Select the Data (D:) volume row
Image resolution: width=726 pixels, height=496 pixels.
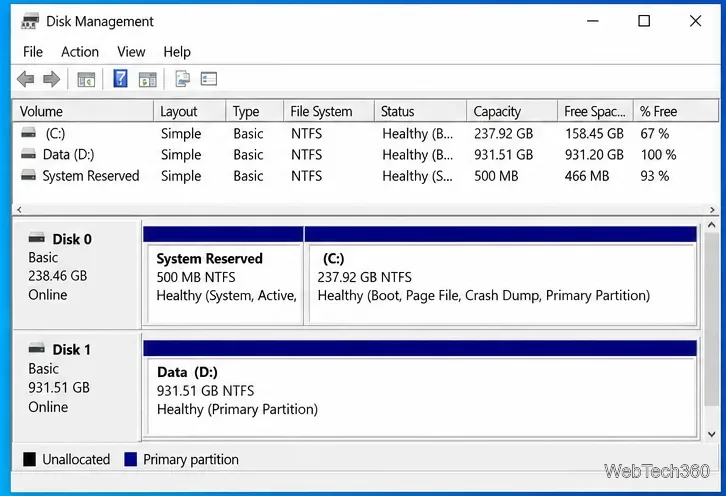tap(366, 155)
